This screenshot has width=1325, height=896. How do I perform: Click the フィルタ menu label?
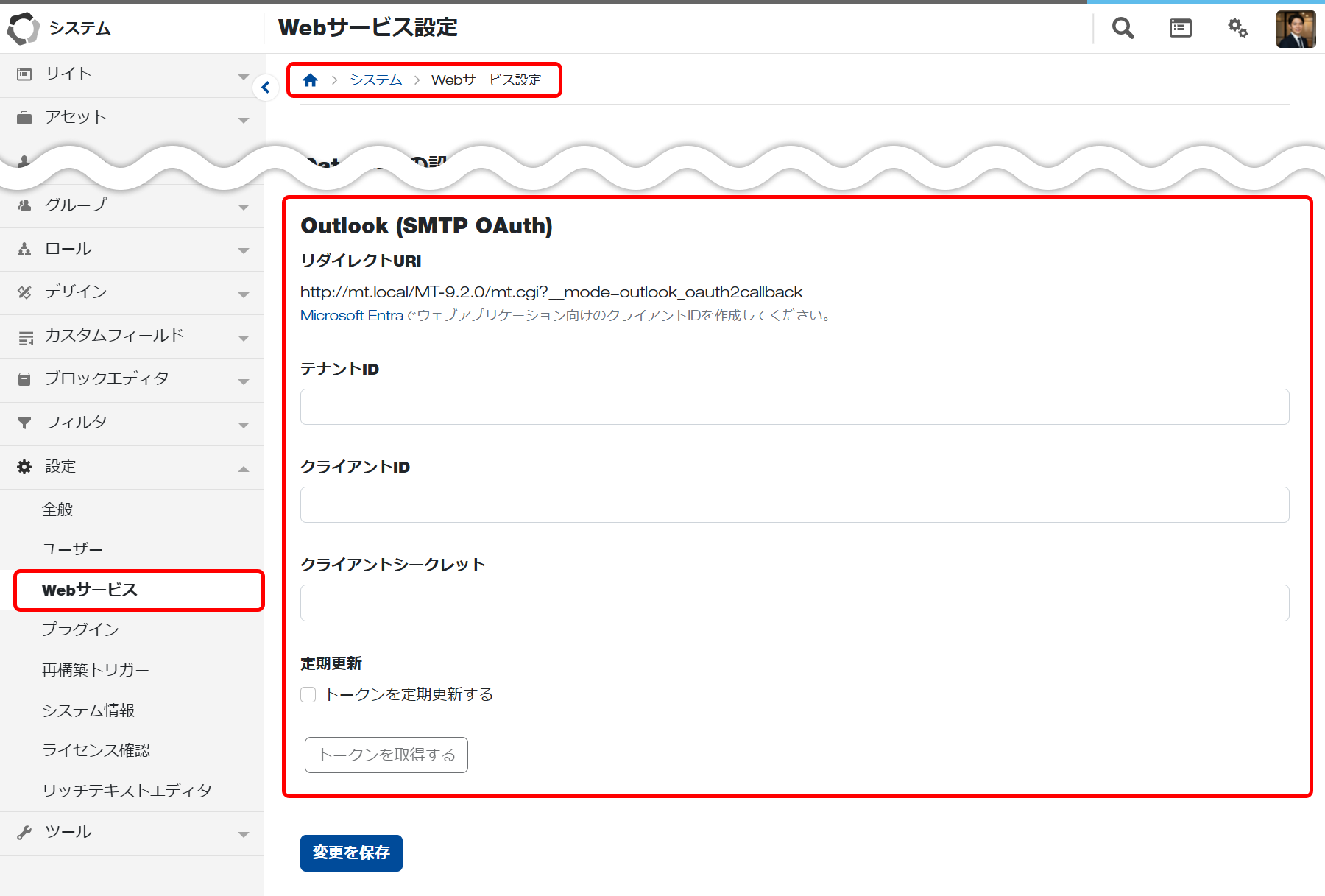[x=76, y=423]
